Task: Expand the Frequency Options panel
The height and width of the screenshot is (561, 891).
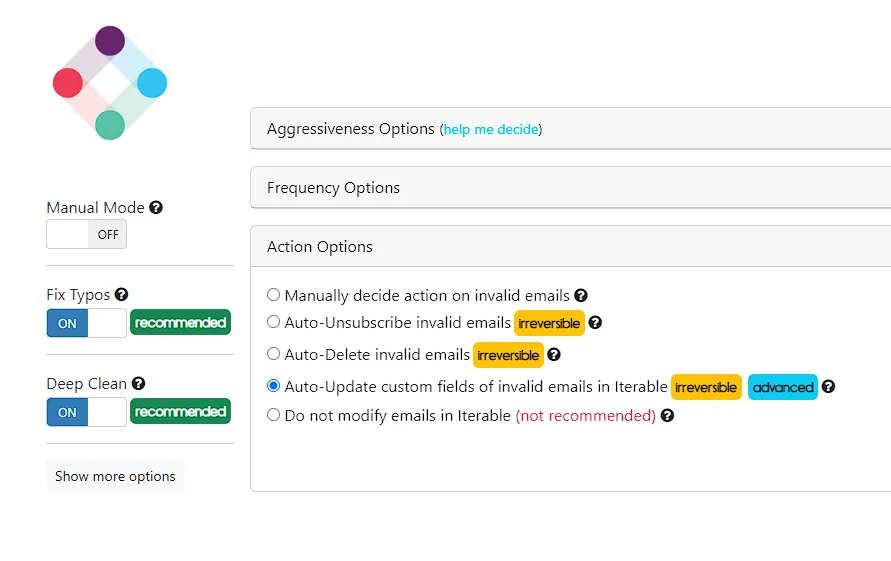Action: [x=571, y=188]
